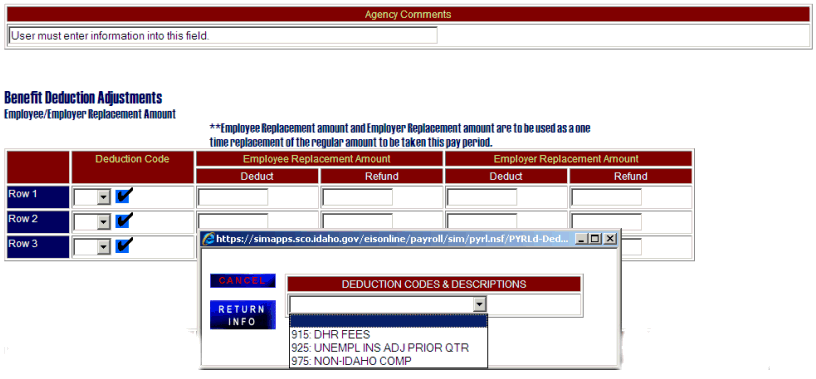Click Row 1 Employee Deduct field
816x379 pixels.
click(x=233, y=197)
